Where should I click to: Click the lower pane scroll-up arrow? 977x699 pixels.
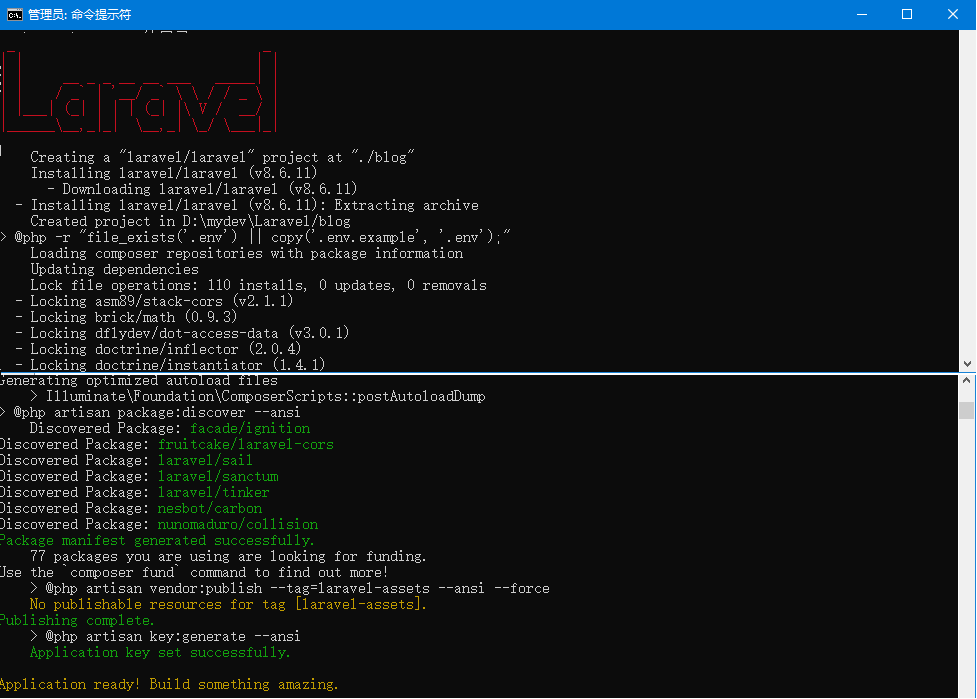click(x=966, y=380)
